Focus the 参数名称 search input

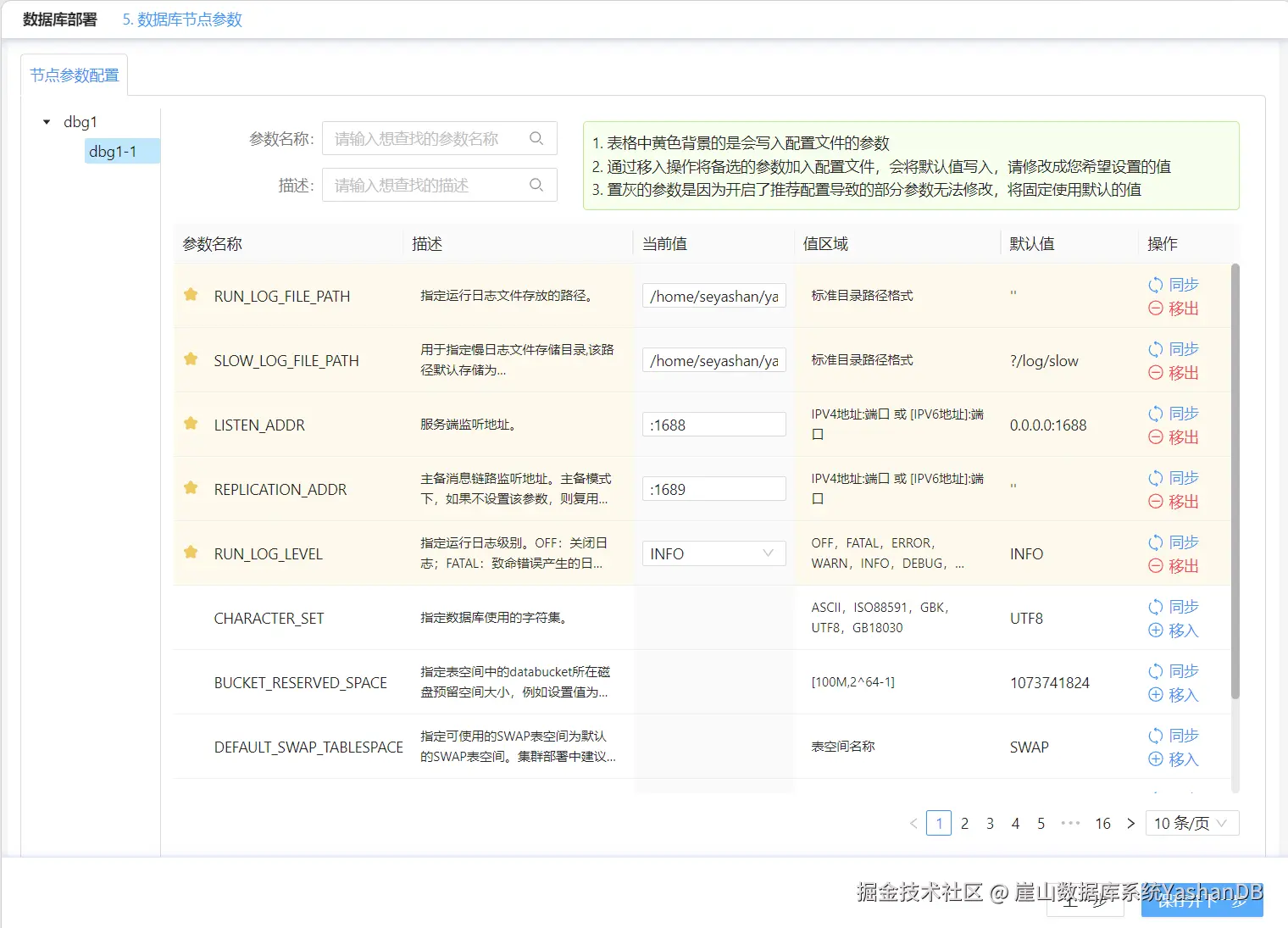(x=439, y=138)
